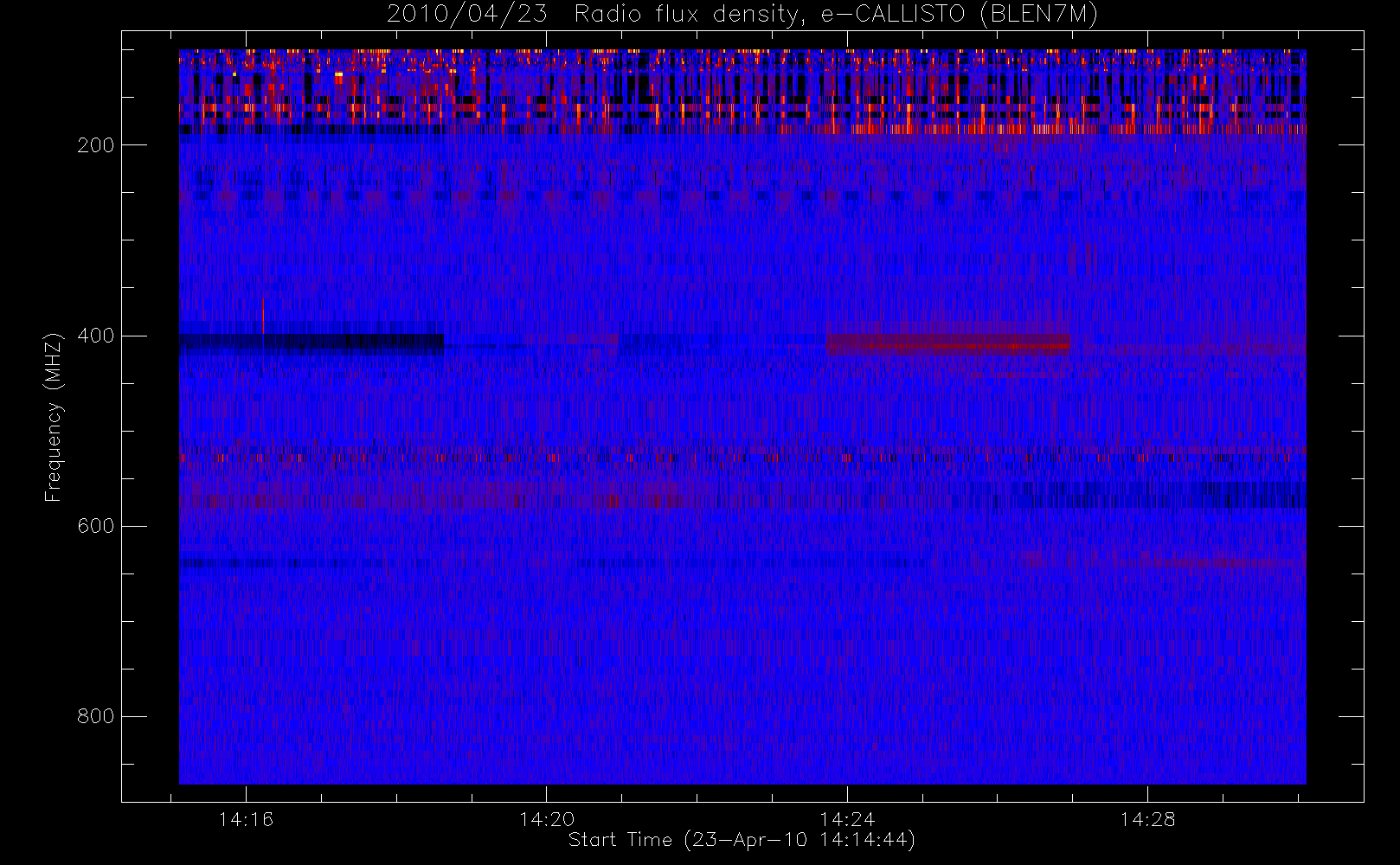1400x865 pixels.
Task: Click the 14:20 time tick label
Action: click(547, 819)
